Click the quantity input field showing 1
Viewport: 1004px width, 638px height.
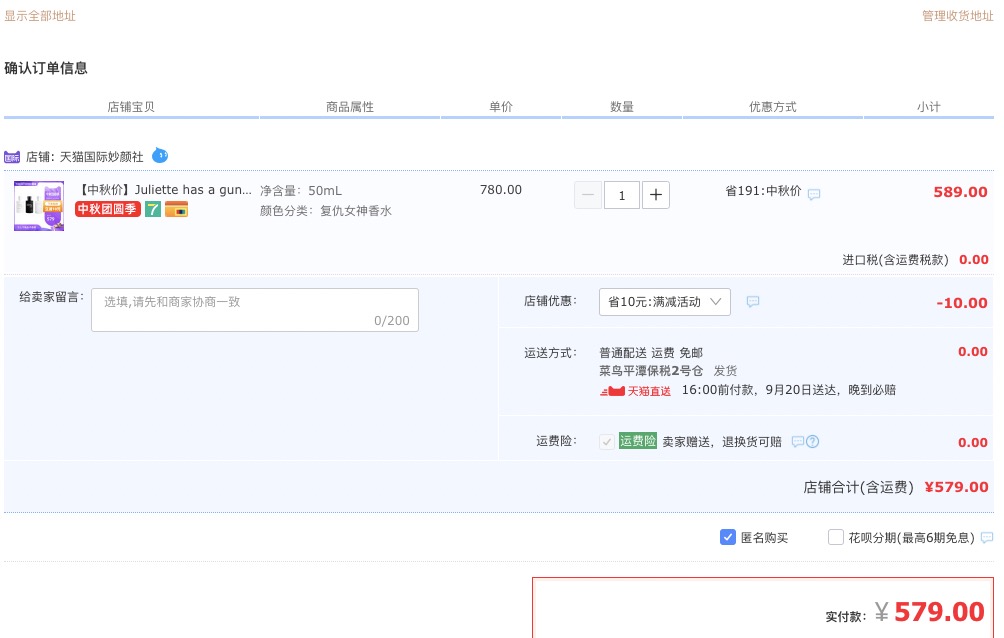(x=622, y=195)
